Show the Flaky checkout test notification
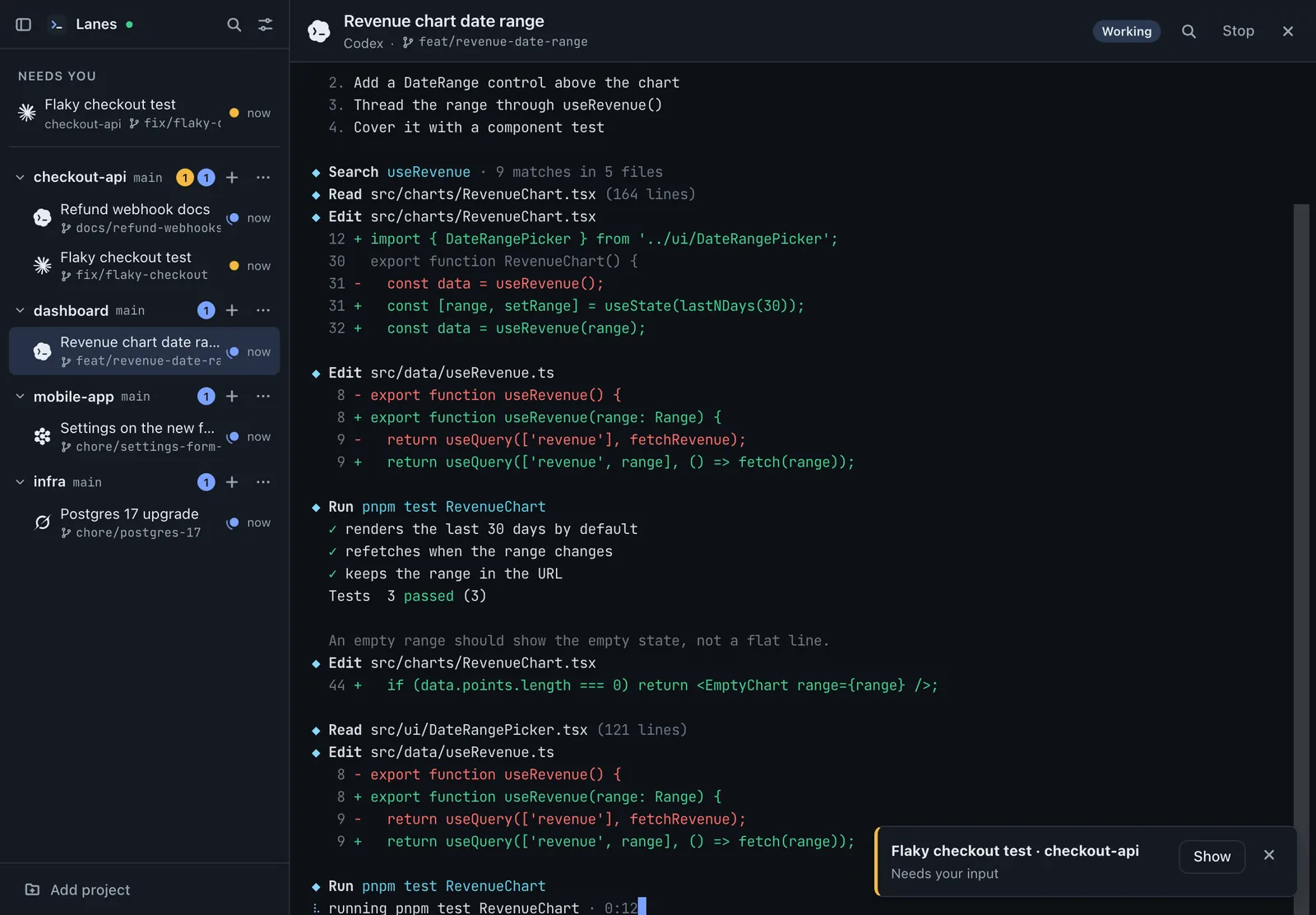Screen dimensions: 1316x915 (1212, 857)
